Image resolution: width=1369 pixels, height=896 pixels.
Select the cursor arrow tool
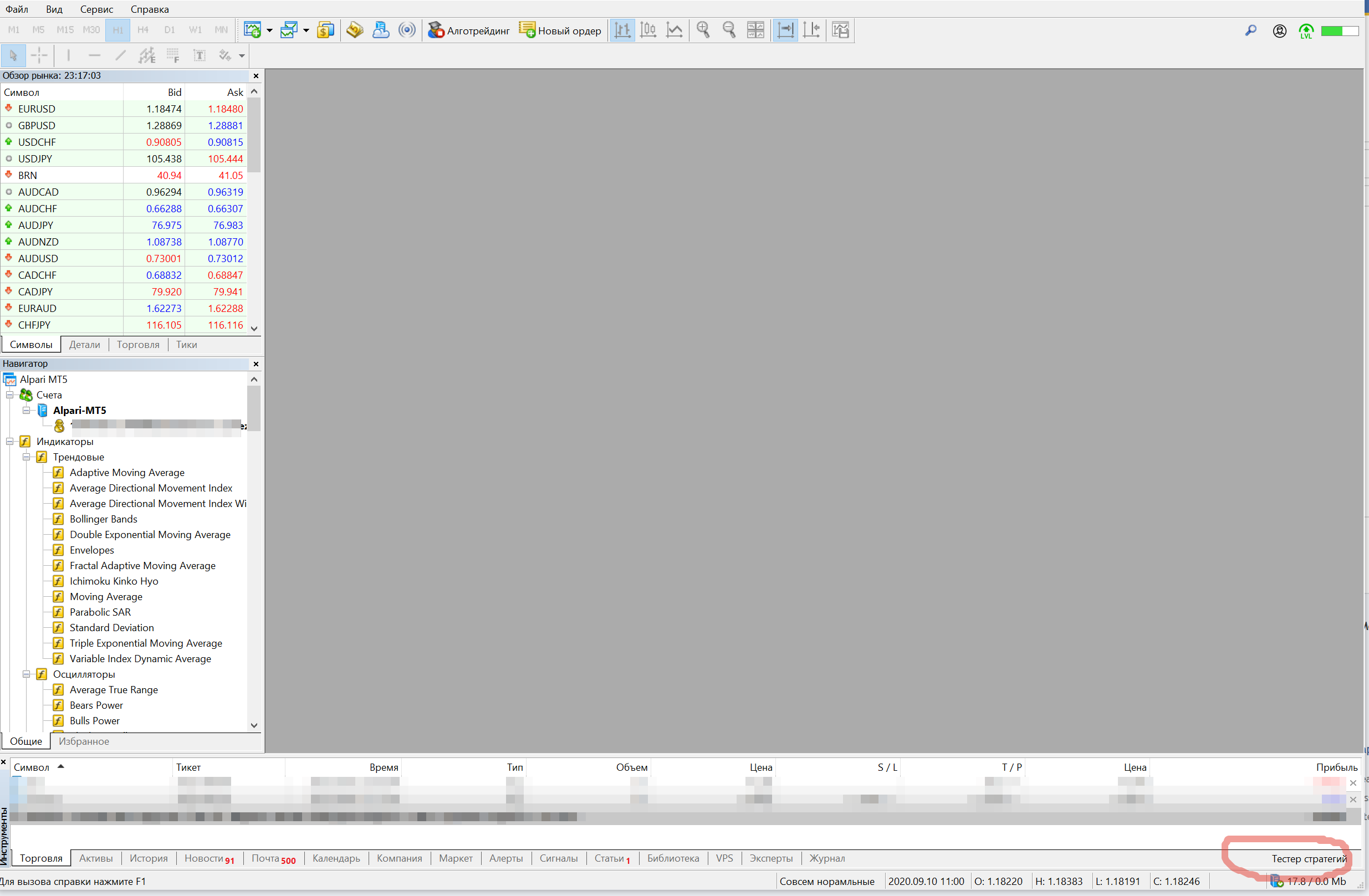pos(13,56)
